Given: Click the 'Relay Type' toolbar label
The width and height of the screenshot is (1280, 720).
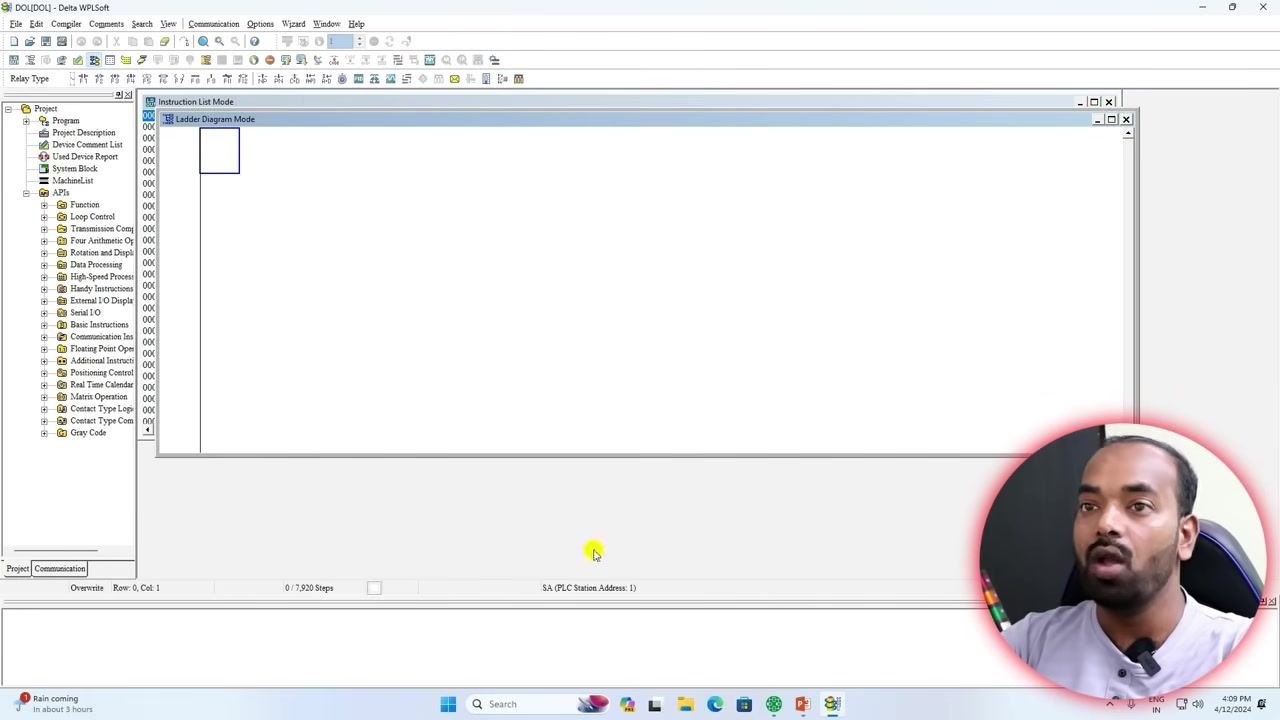Looking at the screenshot, I should tap(30, 79).
